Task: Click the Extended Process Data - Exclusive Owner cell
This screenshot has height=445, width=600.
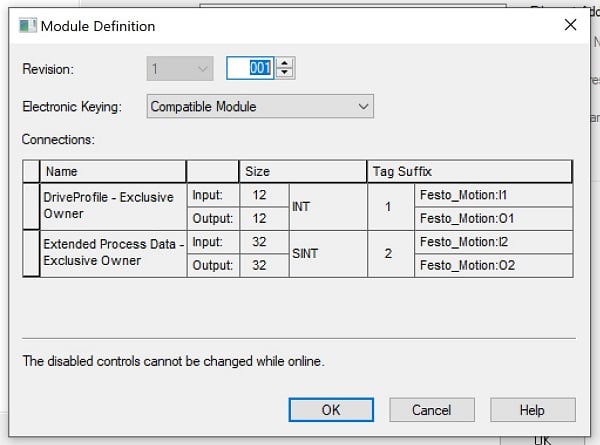Action: [113, 253]
